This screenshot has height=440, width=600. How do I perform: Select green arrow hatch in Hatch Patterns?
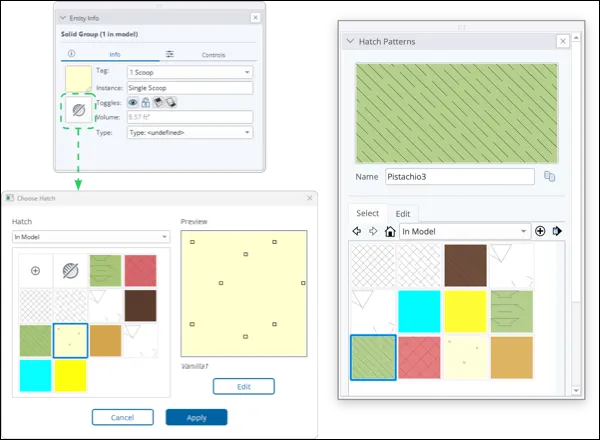pos(512,311)
